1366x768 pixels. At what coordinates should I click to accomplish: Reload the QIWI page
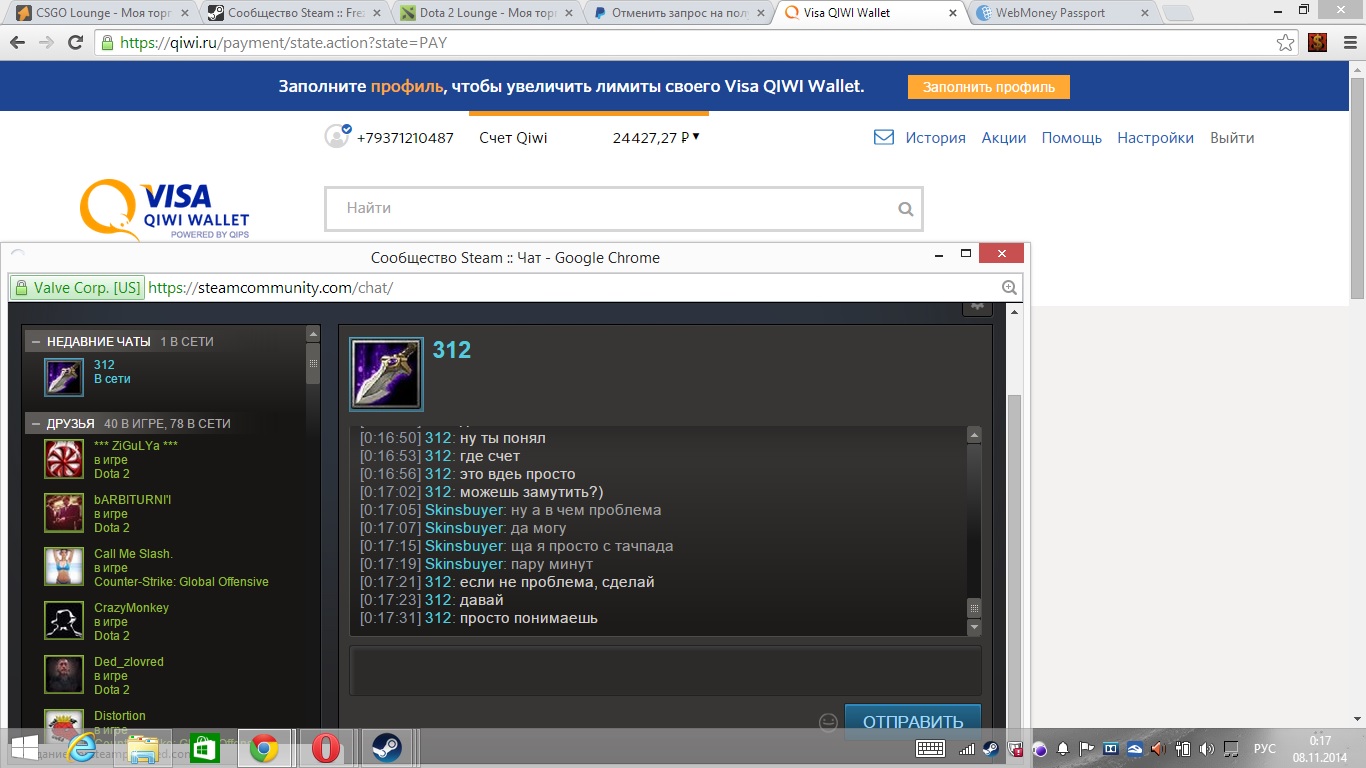click(75, 43)
